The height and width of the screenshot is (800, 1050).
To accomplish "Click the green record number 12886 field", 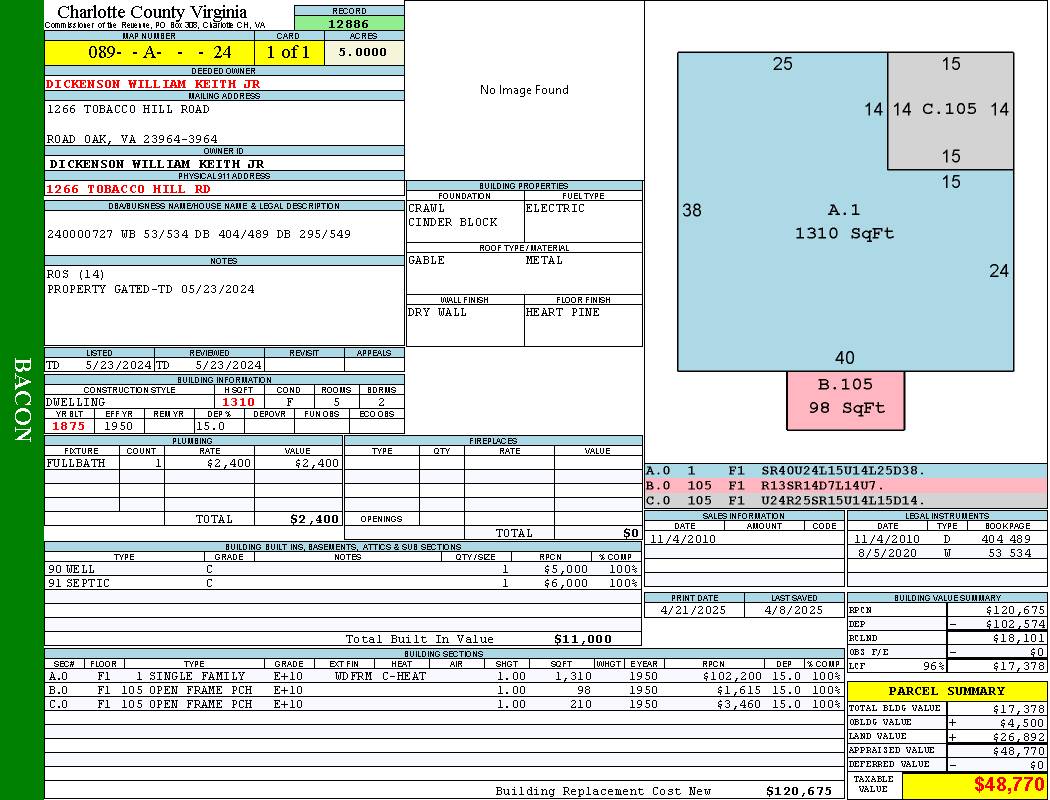I will 349,23.
